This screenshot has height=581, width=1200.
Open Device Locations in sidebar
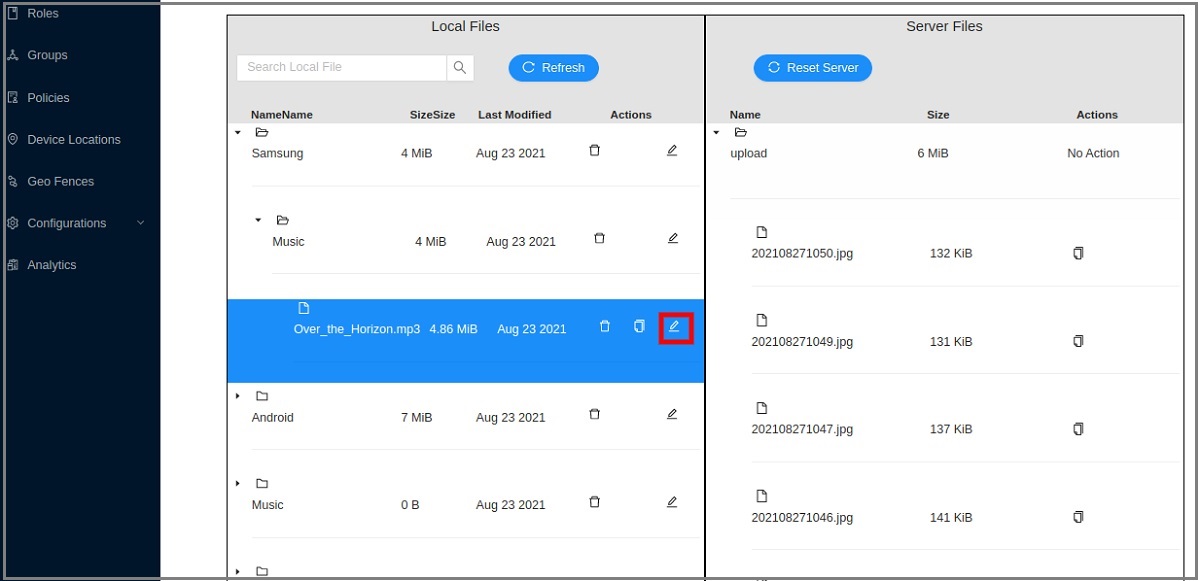73,140
